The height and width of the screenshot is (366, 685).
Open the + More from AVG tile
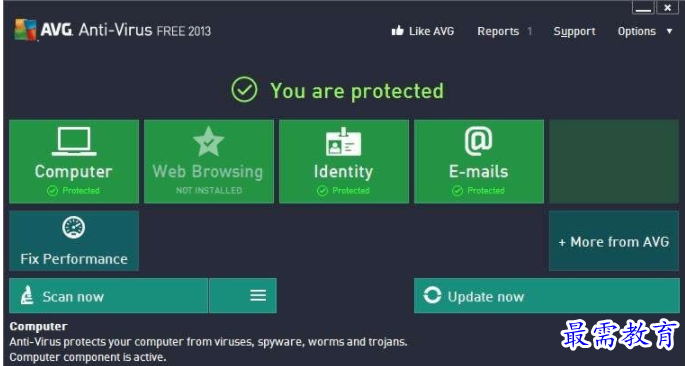[x=614, y=241]
